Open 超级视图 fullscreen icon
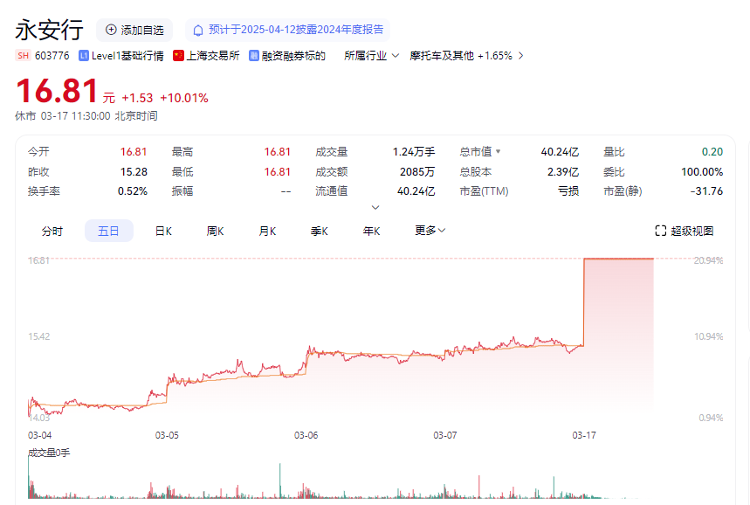The image size is (750, 505). pyautogui.click(x=660, y=231)
